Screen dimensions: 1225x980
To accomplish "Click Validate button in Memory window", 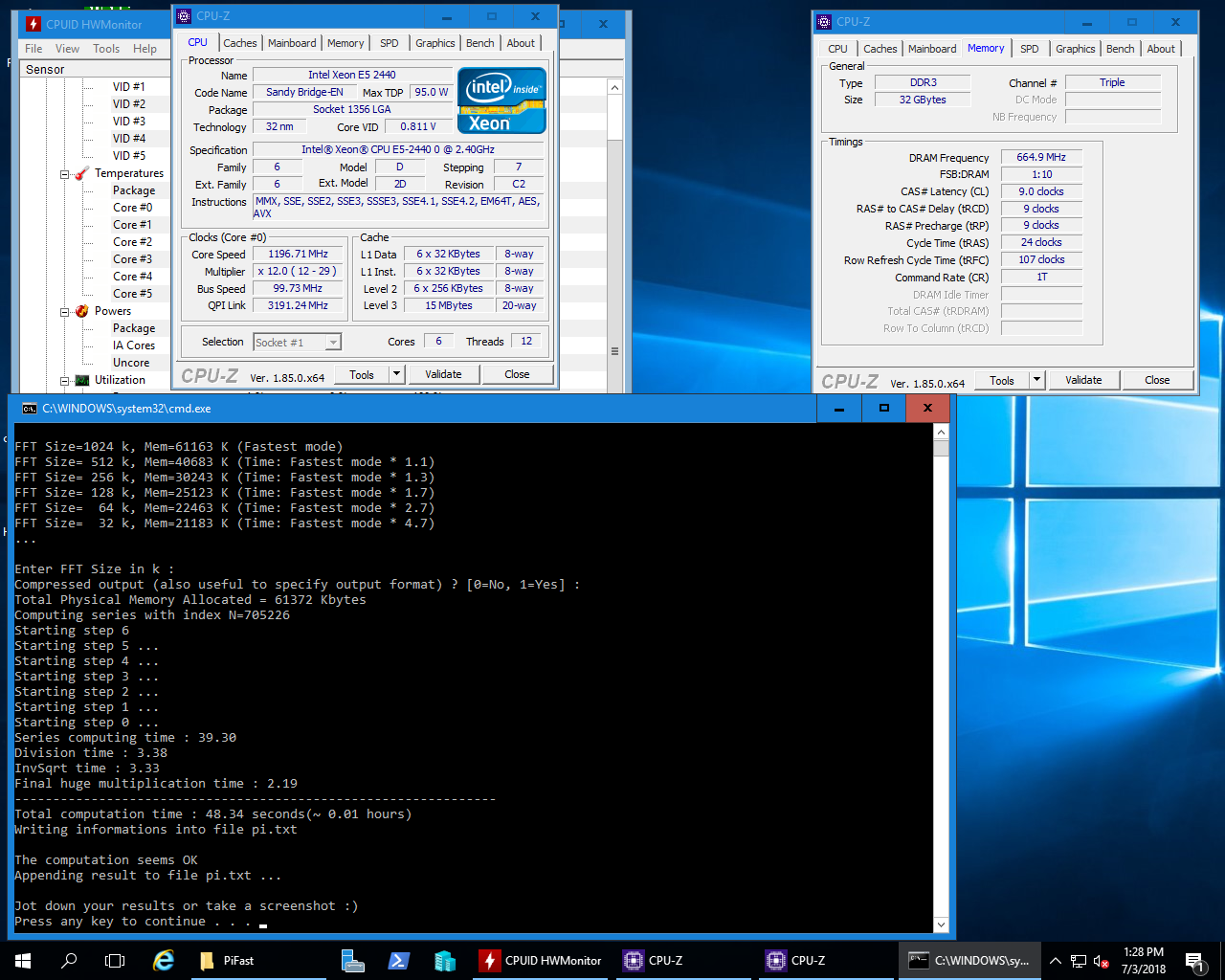I will 1083,380.
